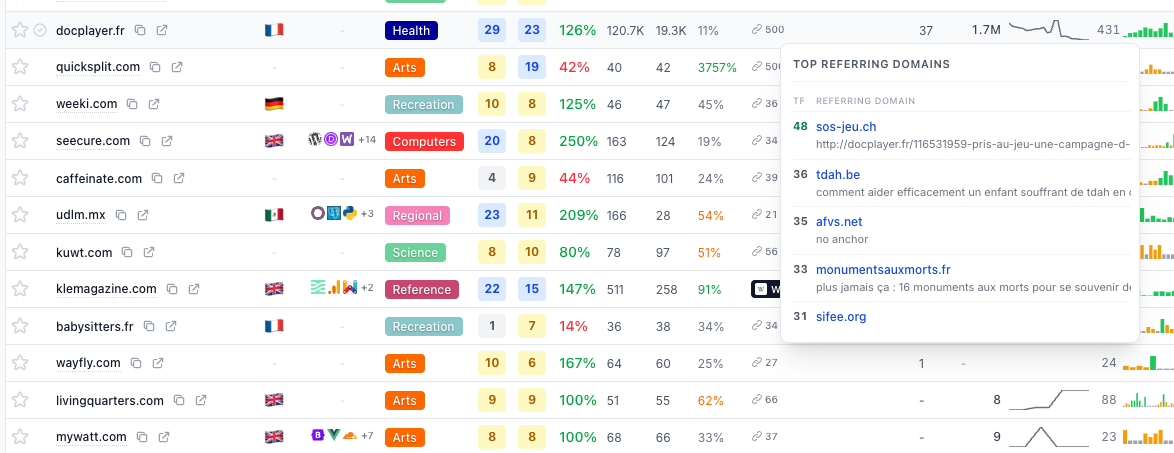Star the caffeinate.com row
Viewport: 1174px width, 453px height.
[20, 178]
